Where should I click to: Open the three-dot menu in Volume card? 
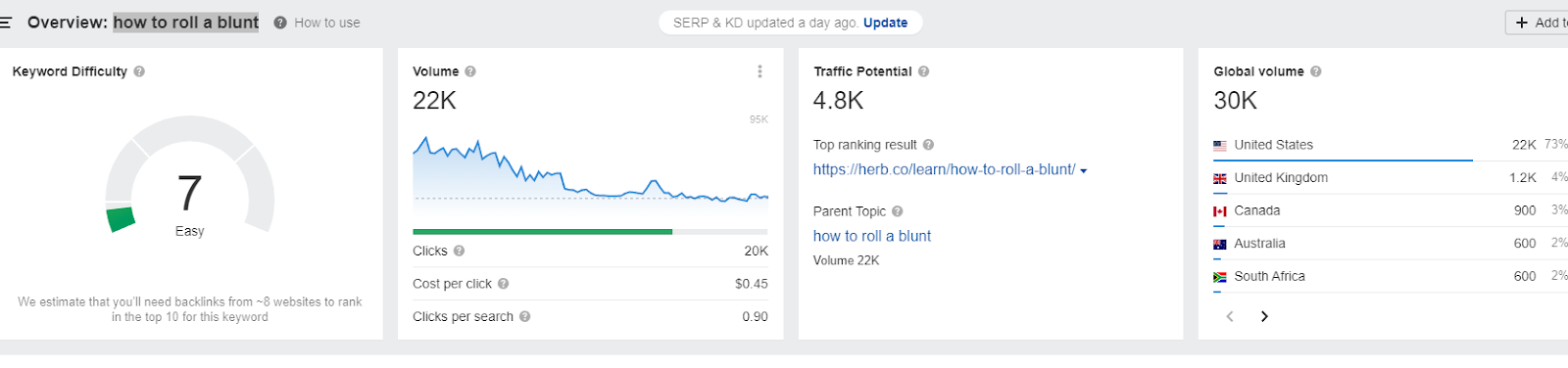pyautogui.click(x=759, y=71)
